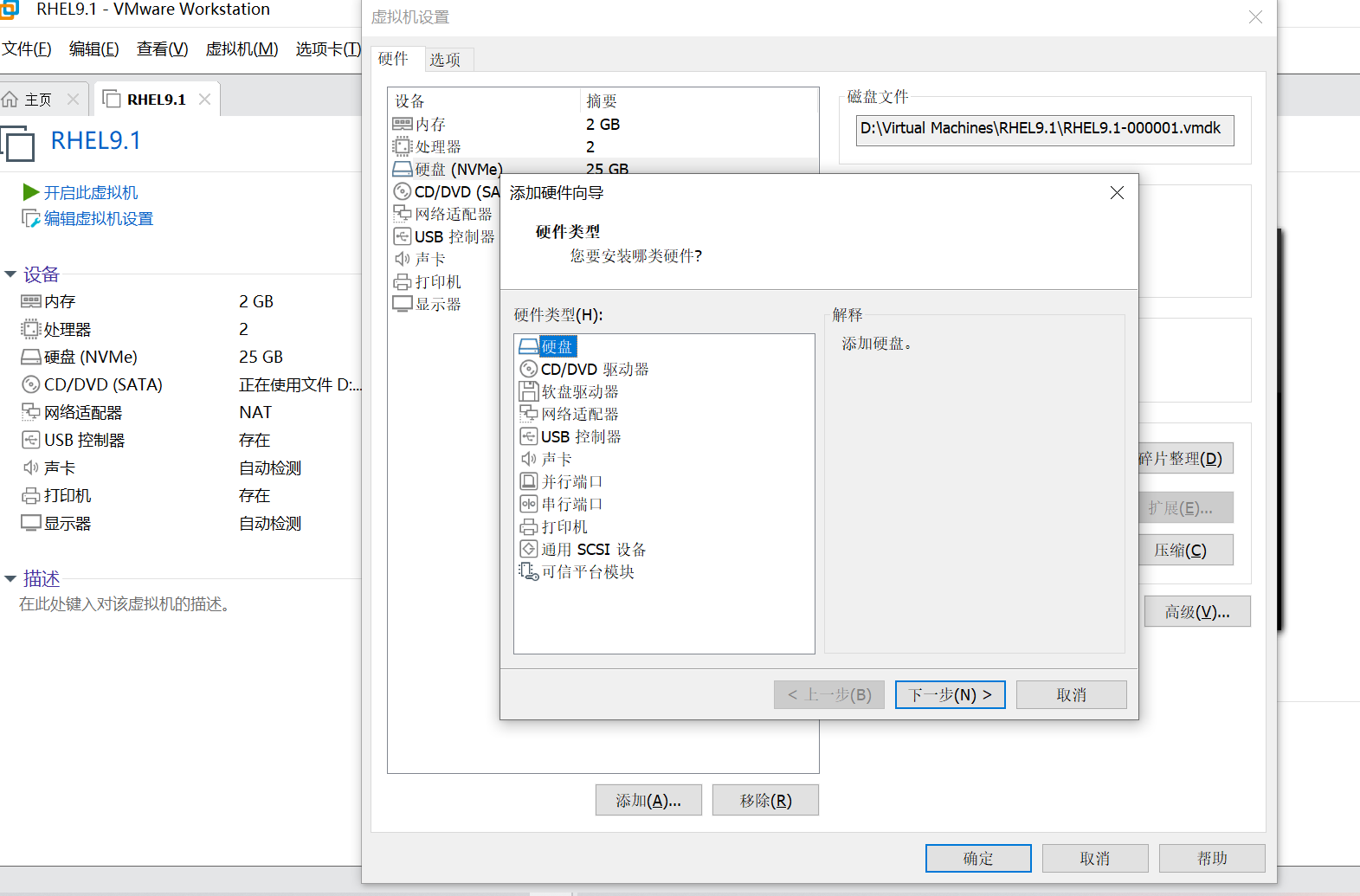Viewport: 1360px width, 896px height.
Task: Select the CD/DVD drive icon in the wizard
Action: 528,370
